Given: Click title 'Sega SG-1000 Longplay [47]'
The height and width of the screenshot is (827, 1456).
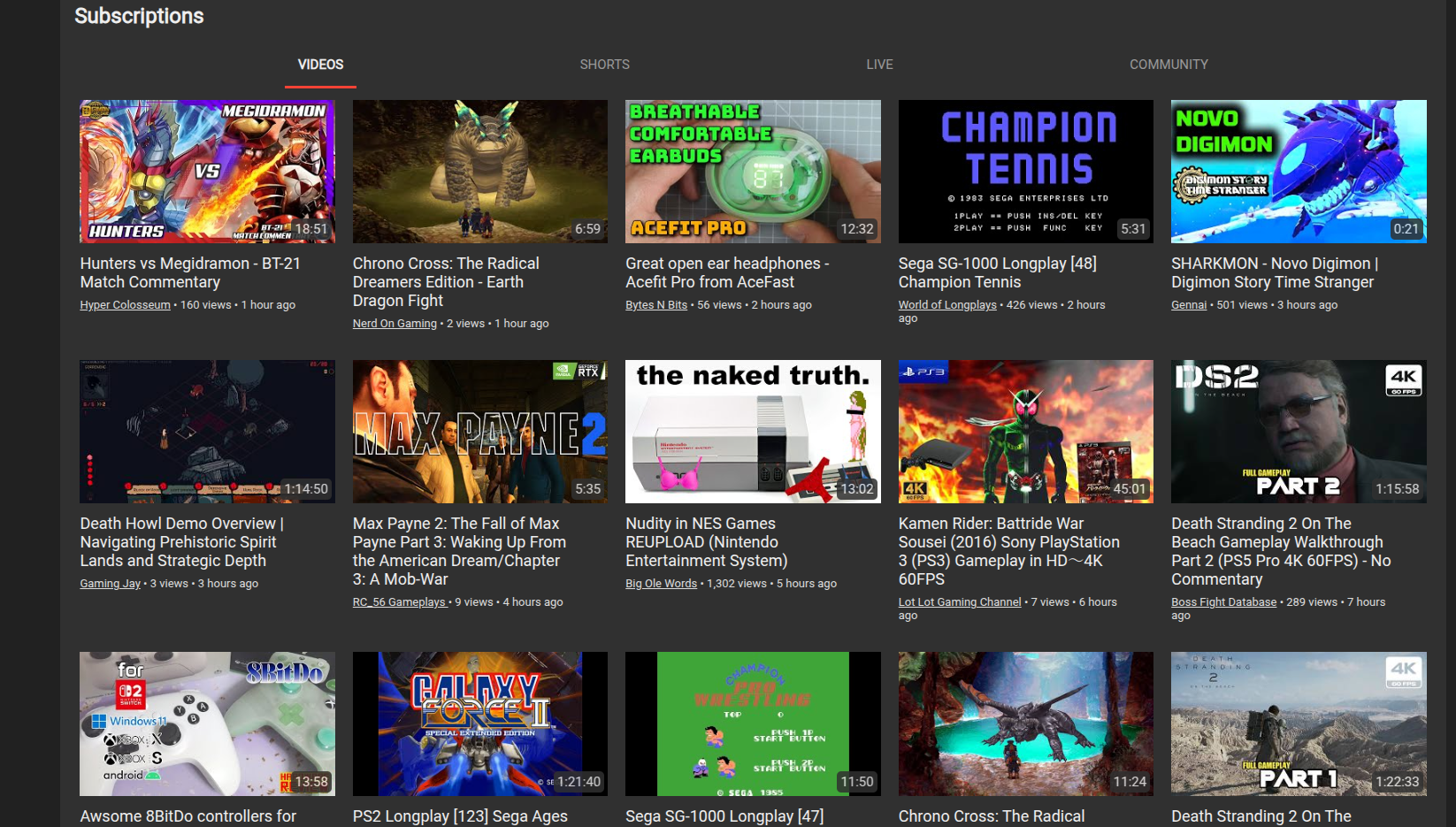Looking at the screenshot, I should [x=724, y=816].
